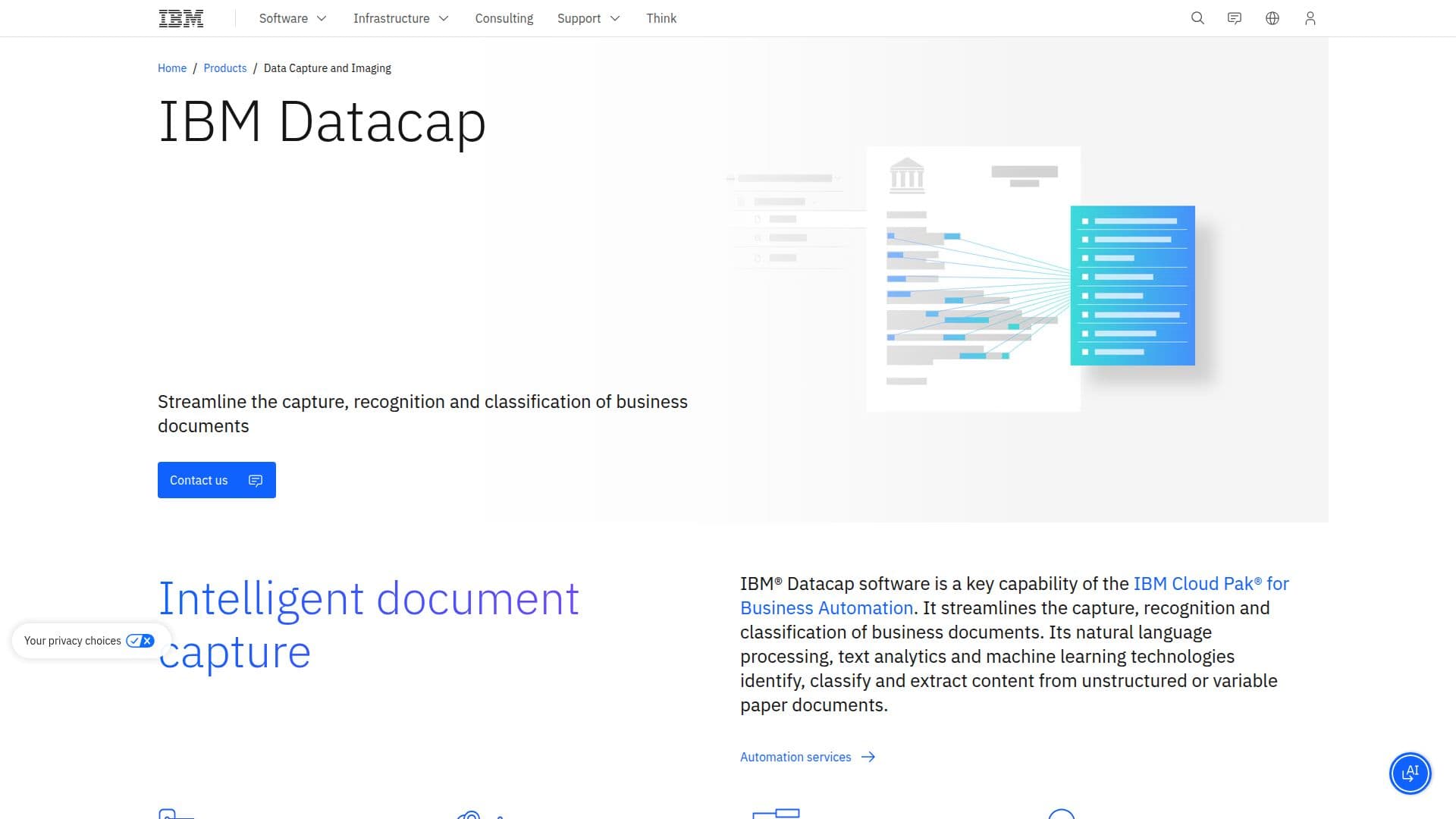Image resolution: width=1456 pixels, height=819 pixels.
Task: Open the user profile icon
Action: [1310, 18]
